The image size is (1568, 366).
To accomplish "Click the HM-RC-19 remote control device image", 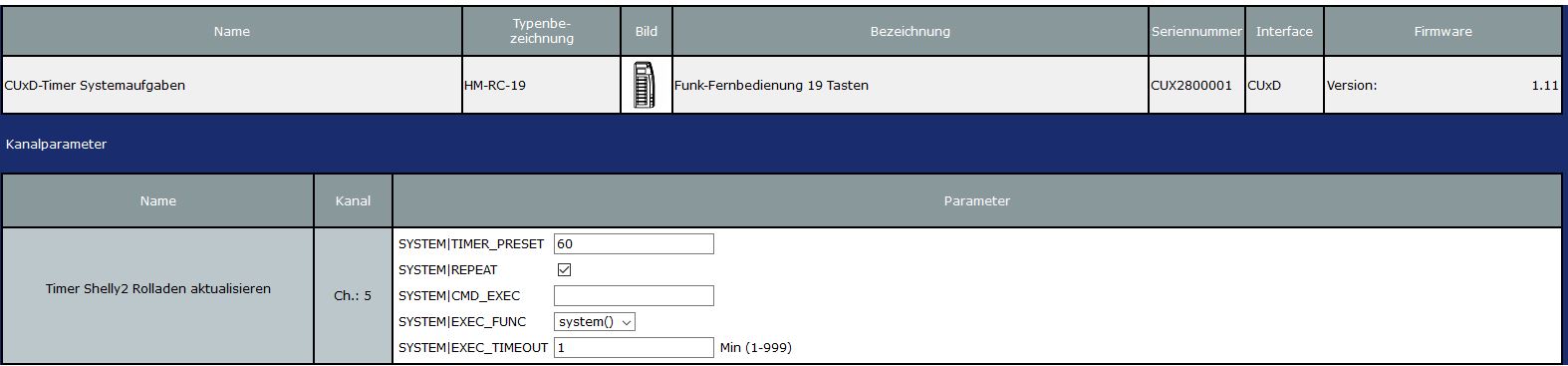I will (645, 86).
